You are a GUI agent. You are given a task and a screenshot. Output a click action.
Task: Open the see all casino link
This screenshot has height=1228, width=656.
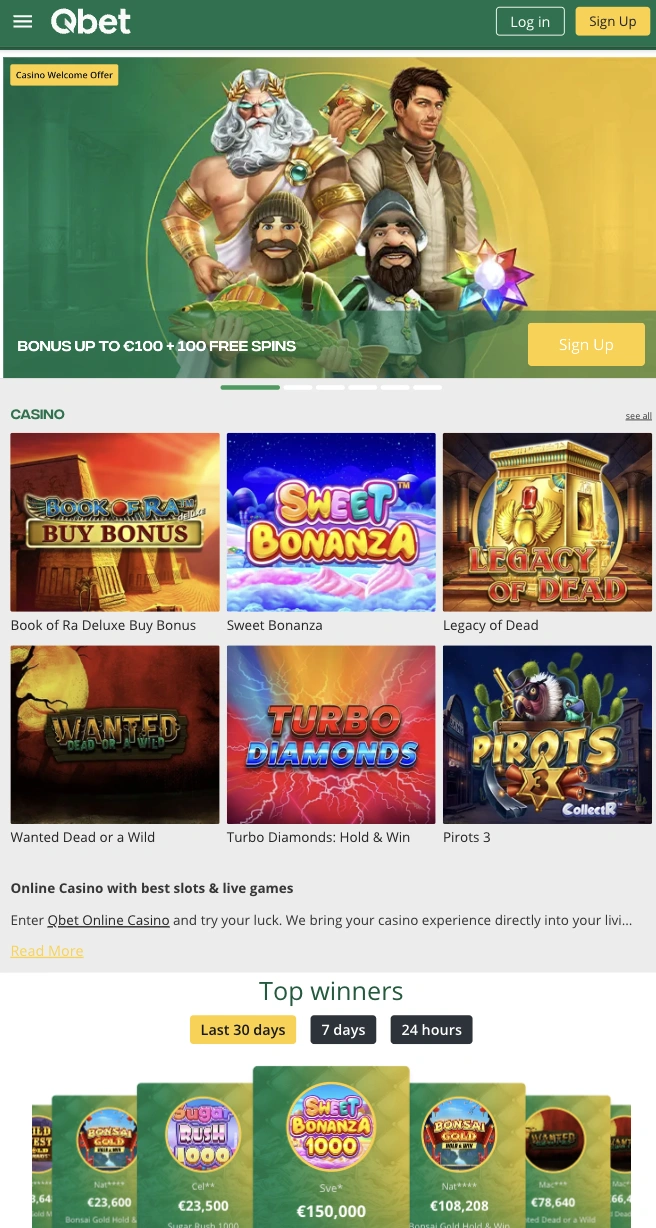639,416
